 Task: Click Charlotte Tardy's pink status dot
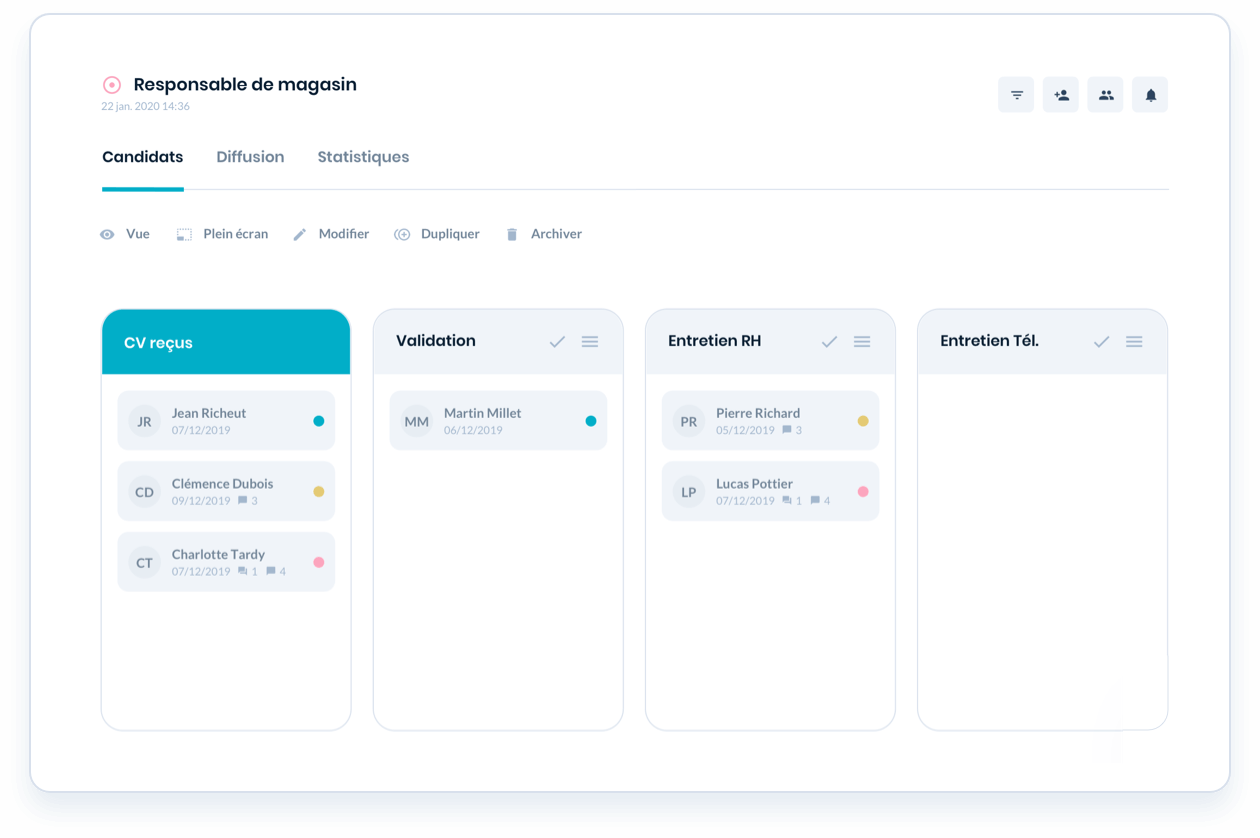[x=319, y=562]
